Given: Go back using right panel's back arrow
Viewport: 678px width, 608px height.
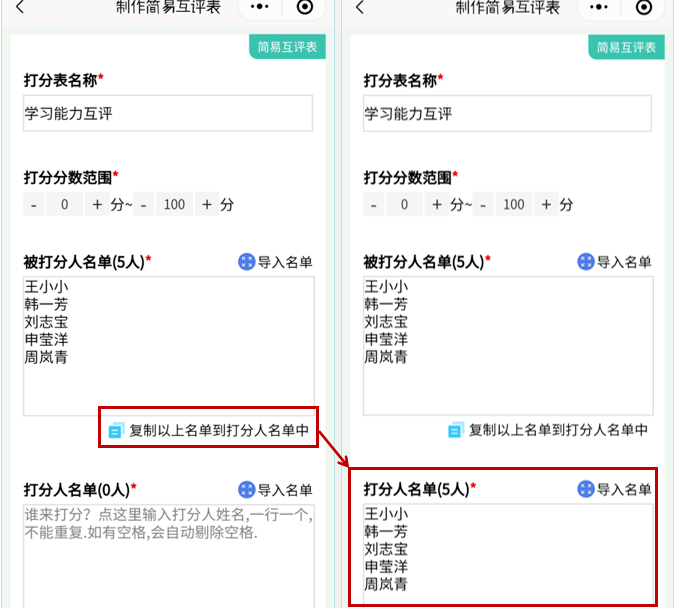Looking at the screenshot, I should (360, 7).
